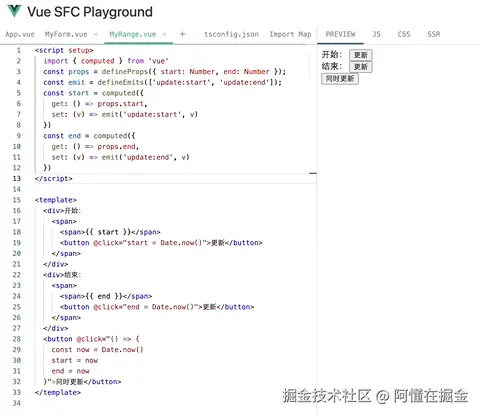The image size is (480, 416).
Task: Select the MyRange.vue tab
Action: [x=133, y=34]
